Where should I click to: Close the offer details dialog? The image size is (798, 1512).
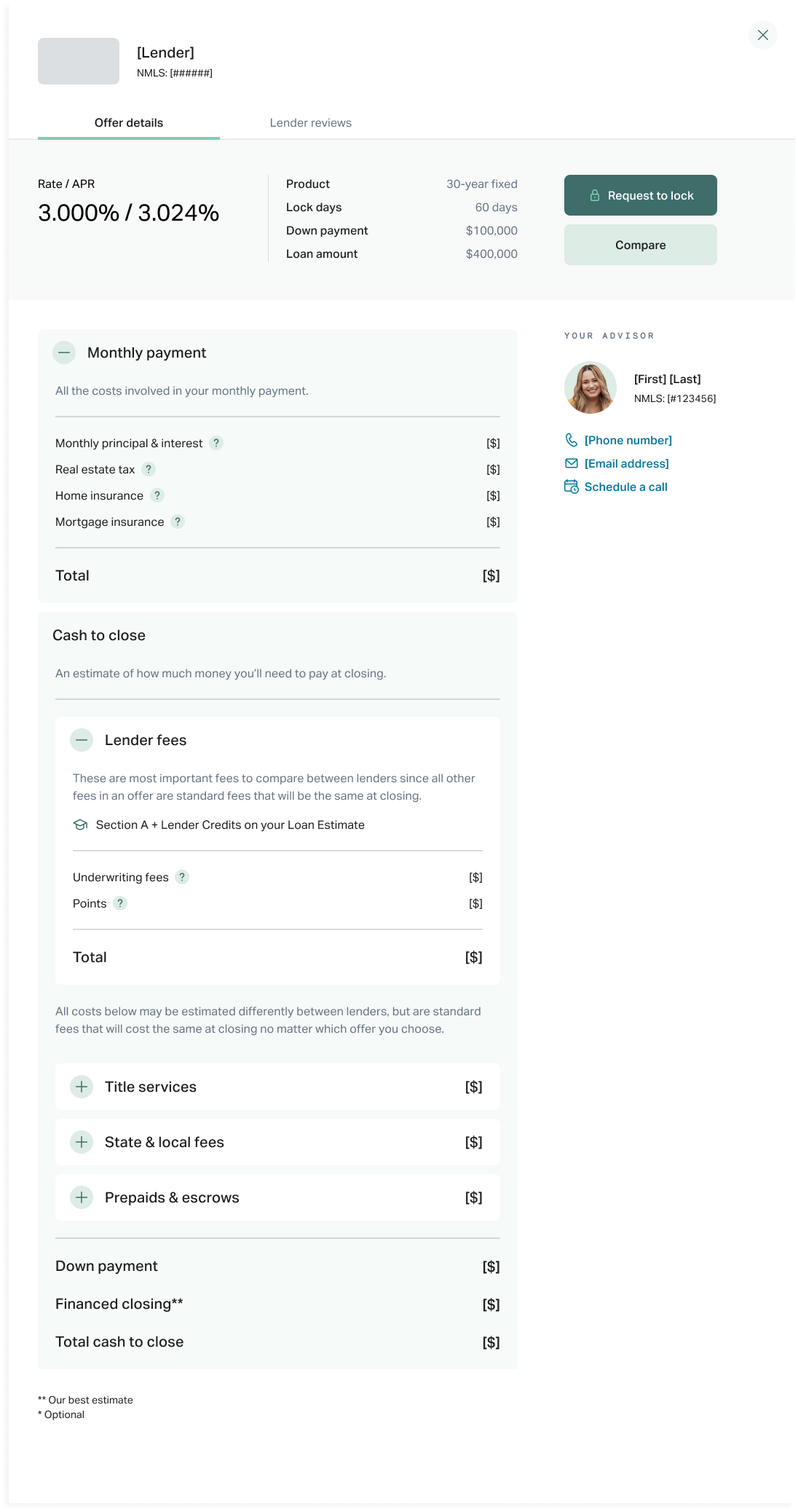point(762,35)
